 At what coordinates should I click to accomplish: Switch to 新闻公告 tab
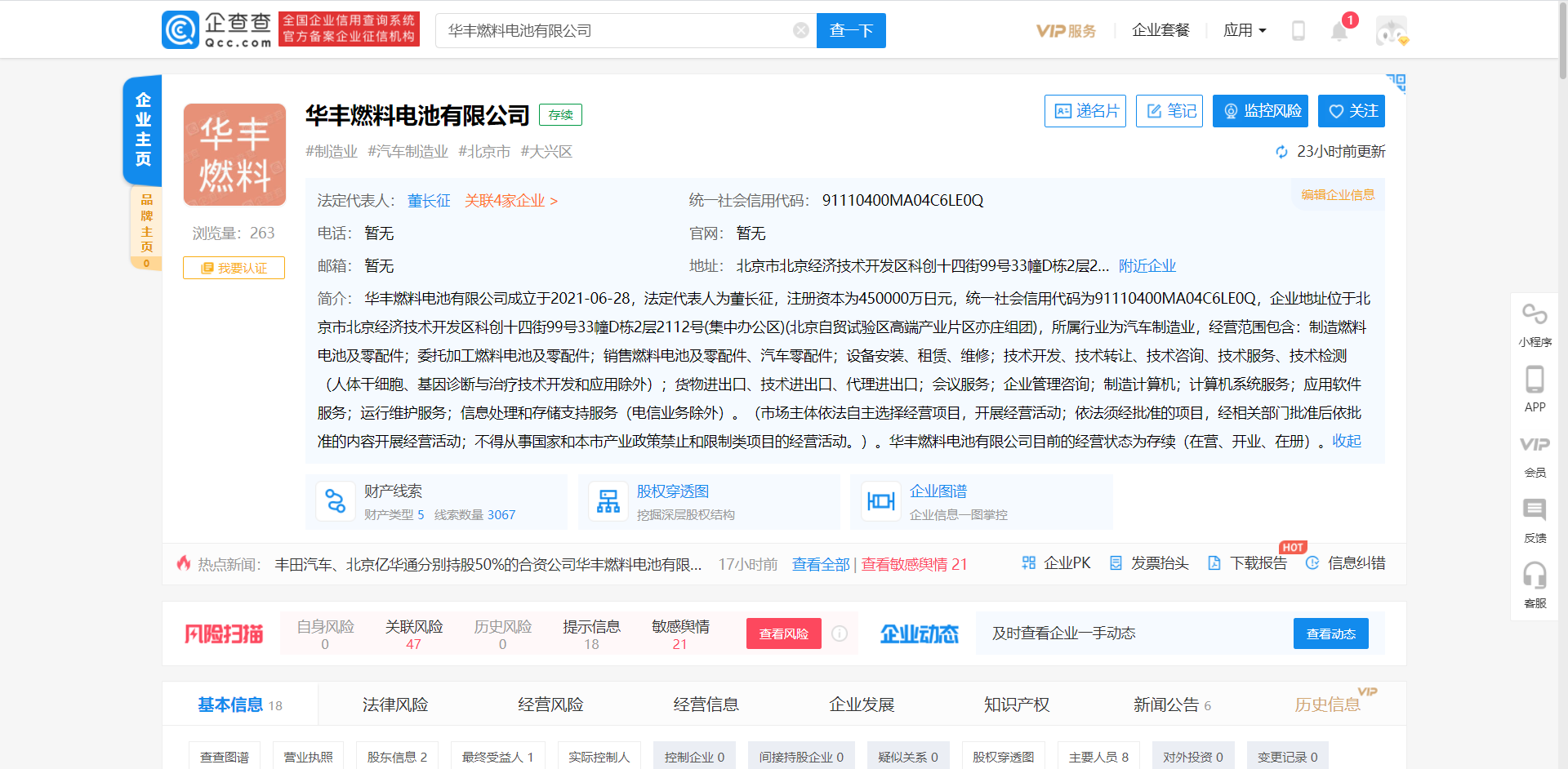(1172, 705)
